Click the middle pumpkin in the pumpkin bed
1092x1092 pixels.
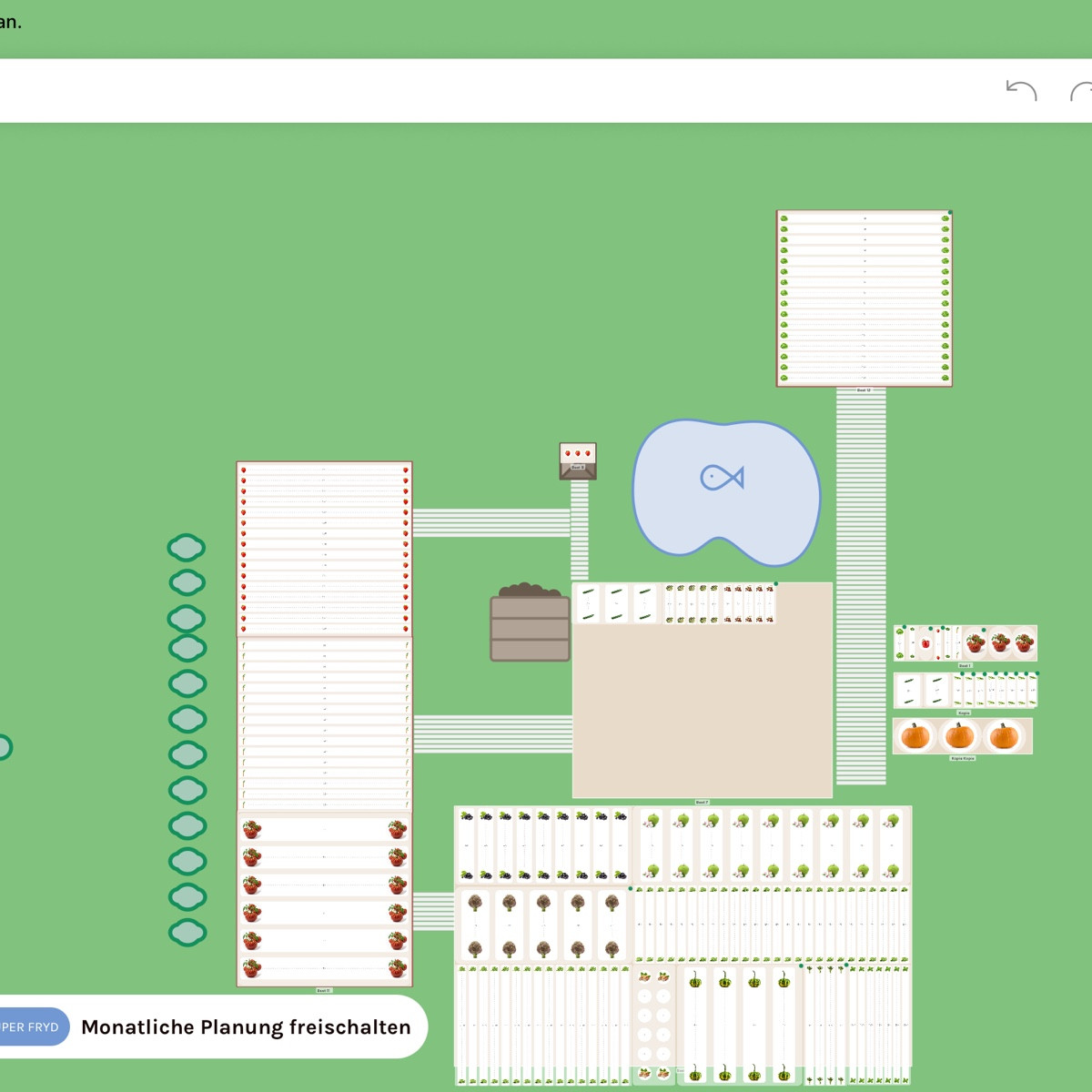[959, 735]
